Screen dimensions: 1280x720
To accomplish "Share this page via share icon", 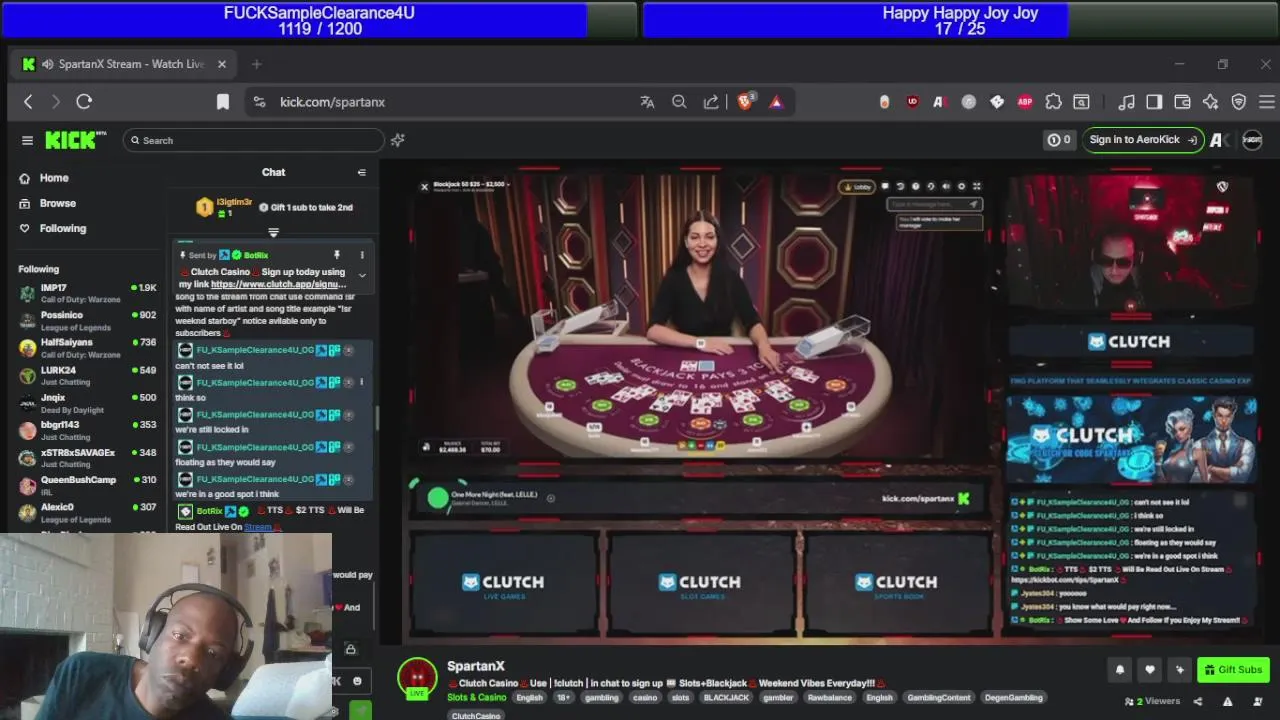I will click(711, 102).
